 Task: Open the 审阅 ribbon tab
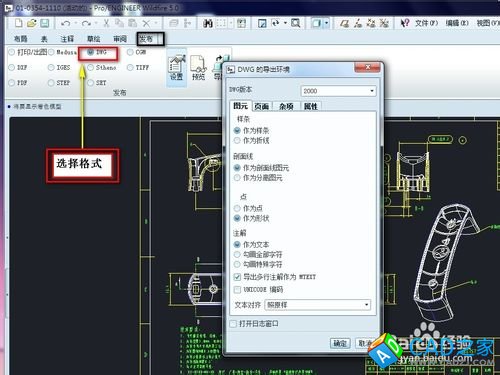[120, 39]
